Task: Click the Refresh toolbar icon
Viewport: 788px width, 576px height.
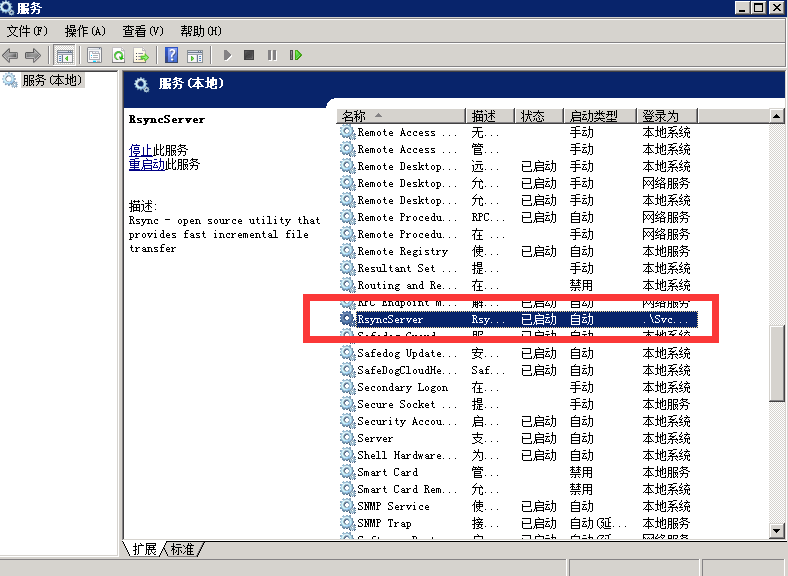Action: point(119,55)
